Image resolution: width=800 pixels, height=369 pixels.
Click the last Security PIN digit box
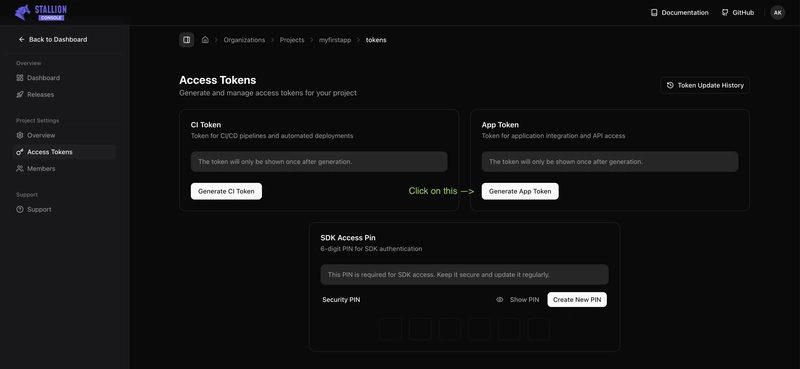click(538, 329)
